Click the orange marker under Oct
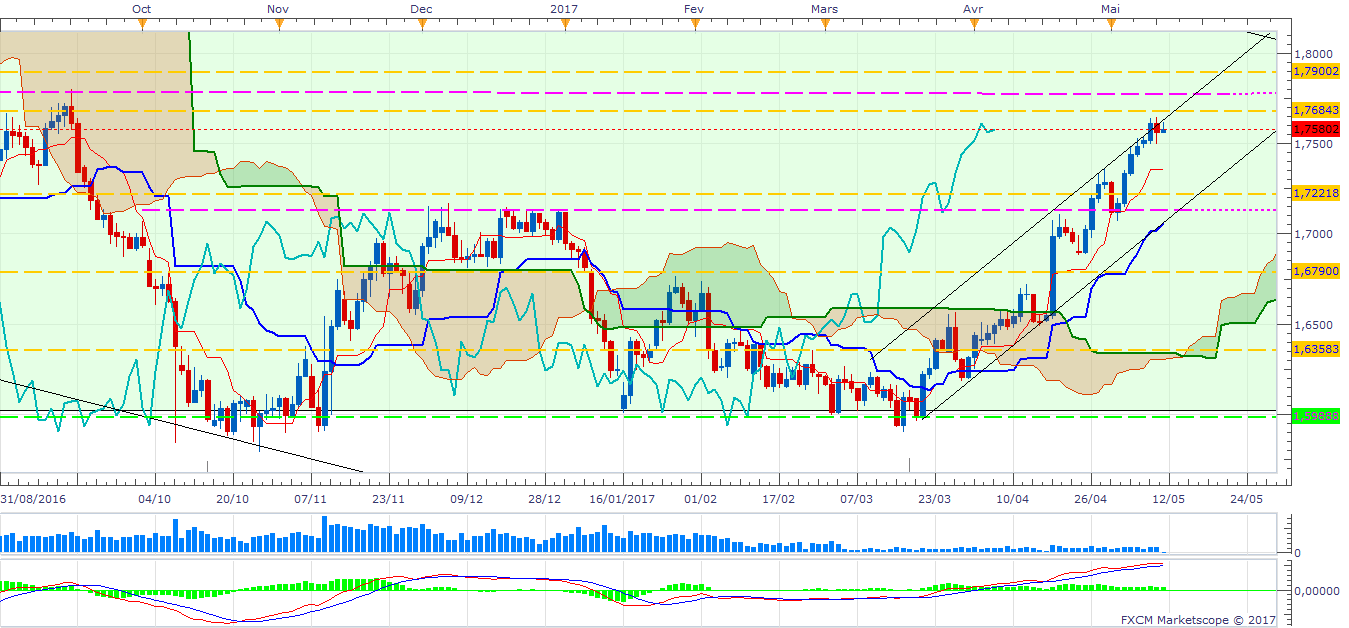Screen dimensions: 1349x628 pyautogui.click(x=142, y=25)
